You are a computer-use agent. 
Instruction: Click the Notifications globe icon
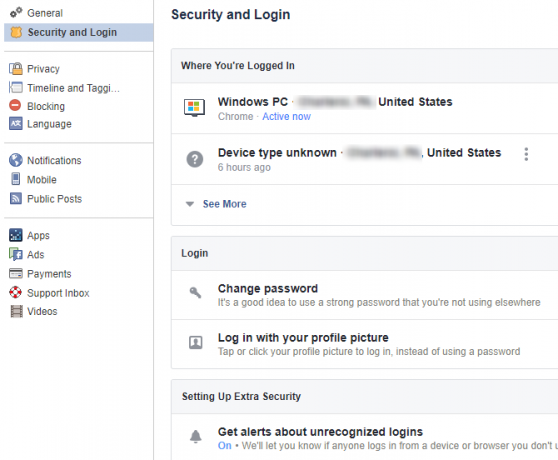(x=16, y=160)
